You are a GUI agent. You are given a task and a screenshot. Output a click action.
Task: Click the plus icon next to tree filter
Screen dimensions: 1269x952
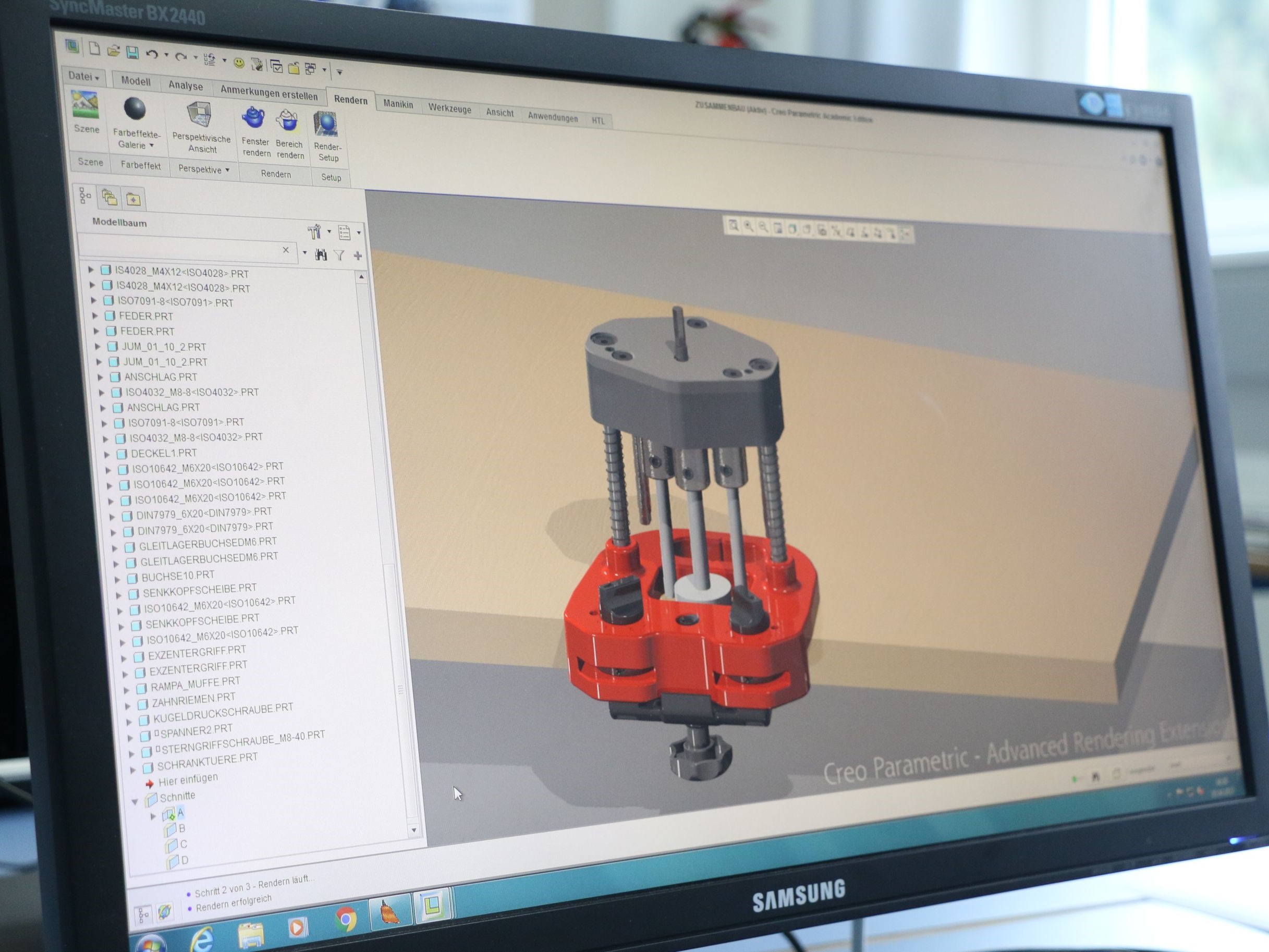tap(358, 256)
